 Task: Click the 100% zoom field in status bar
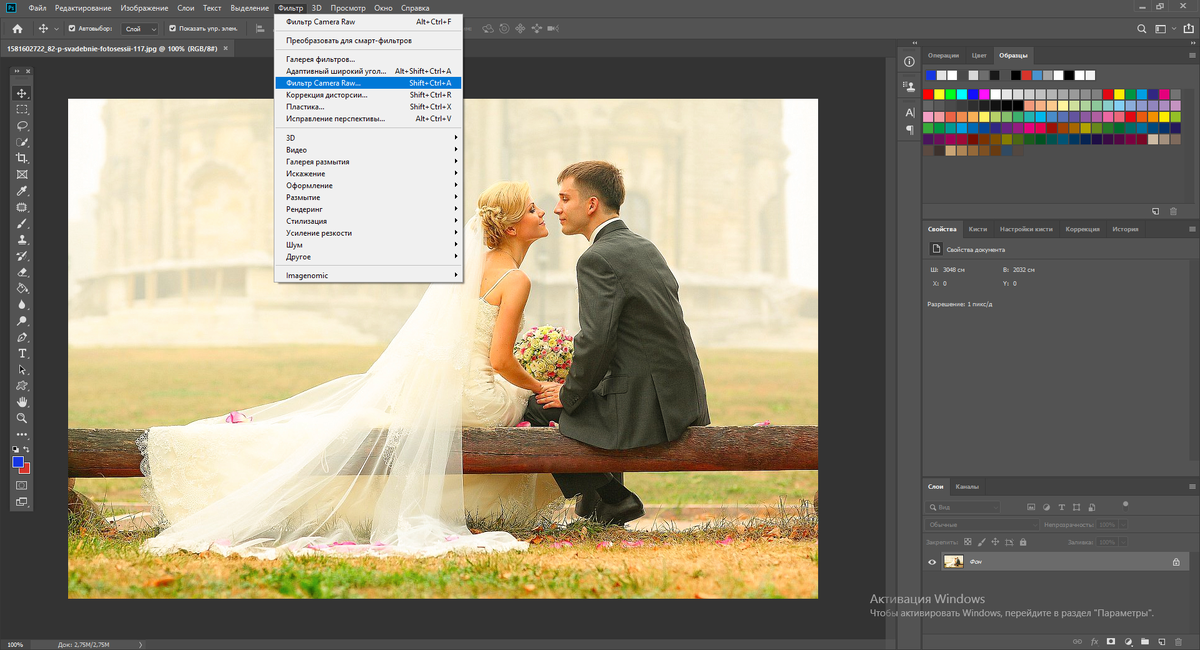[x=16, y=645]
